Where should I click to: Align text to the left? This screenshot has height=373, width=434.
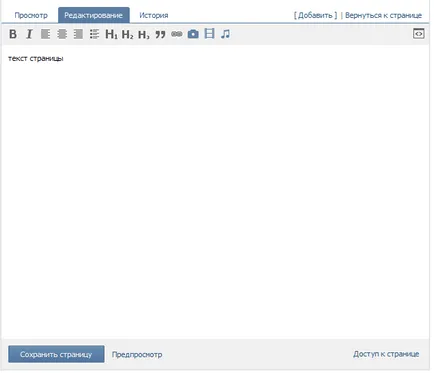tap(46, 34)
